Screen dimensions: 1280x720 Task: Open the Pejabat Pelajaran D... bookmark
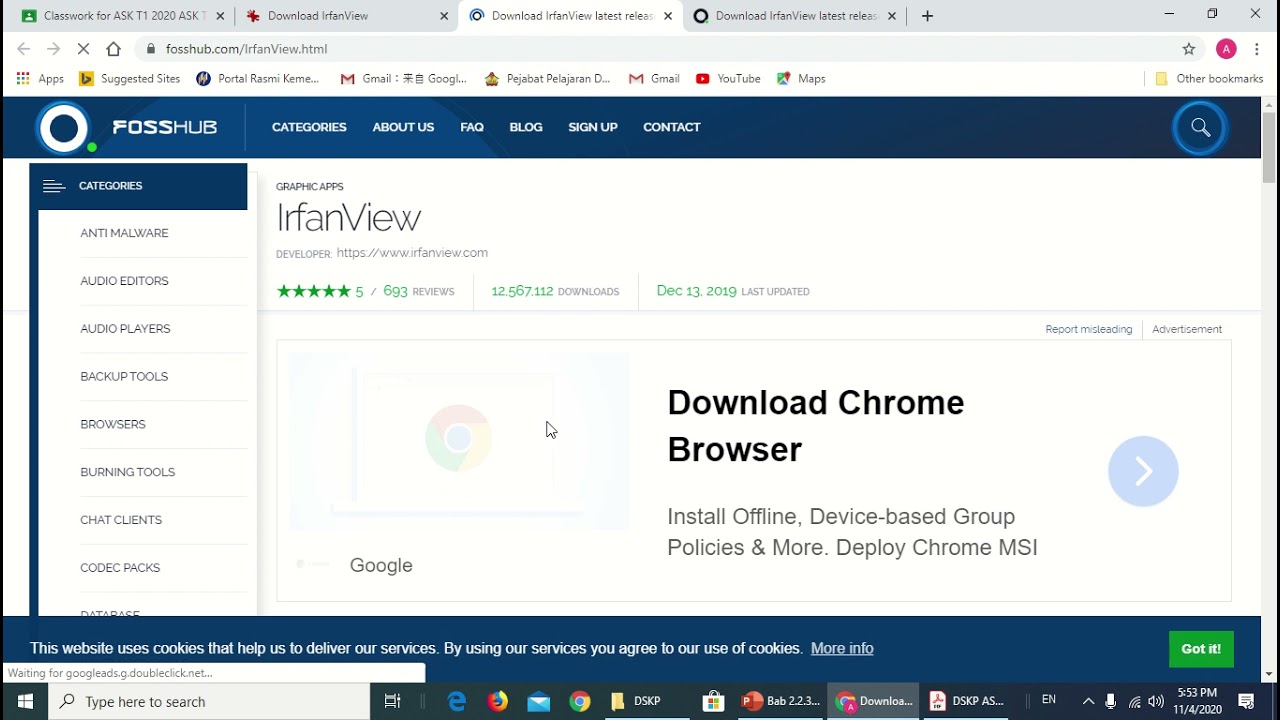pos(547,79)
